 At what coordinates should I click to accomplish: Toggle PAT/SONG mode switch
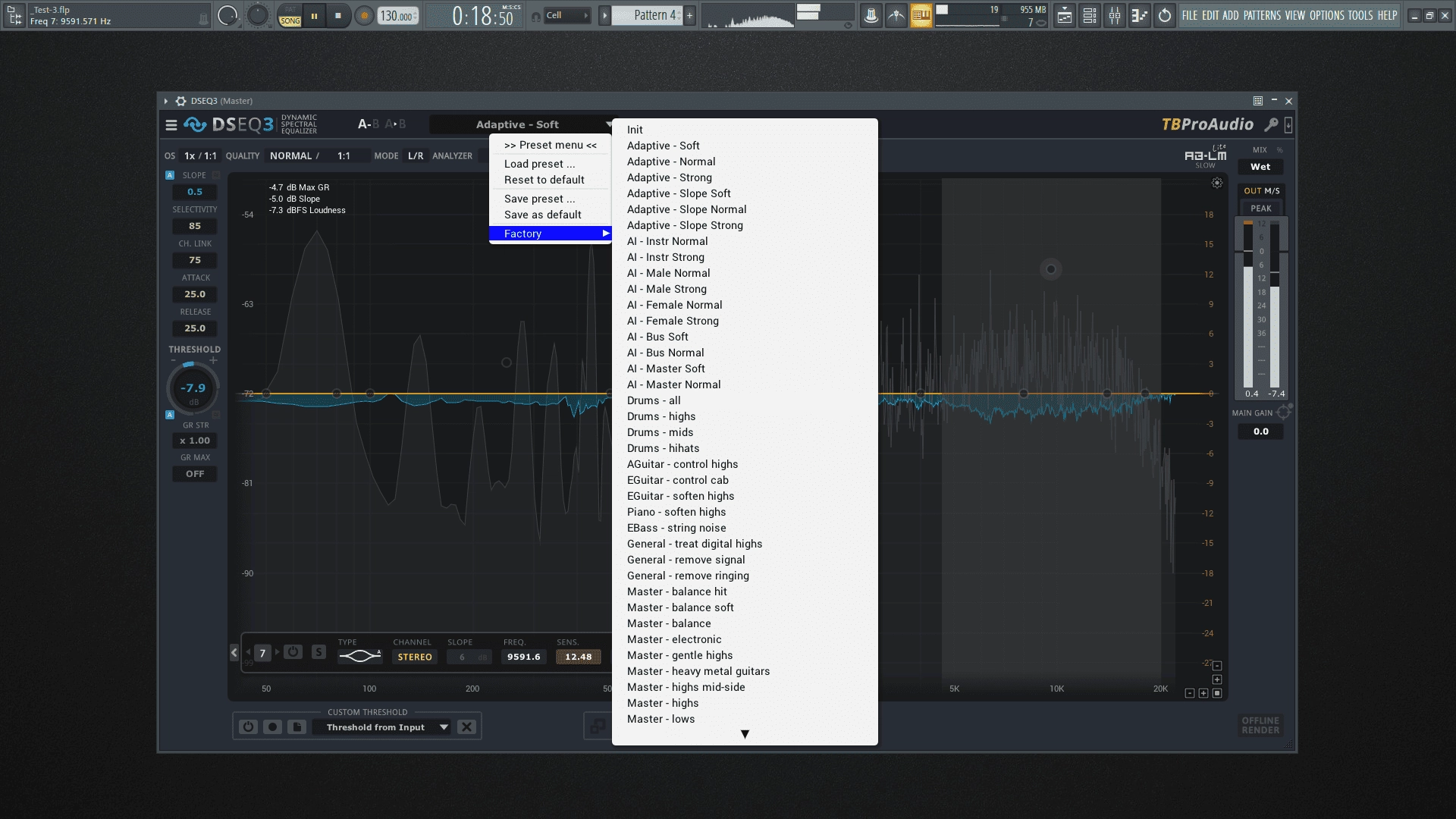click(x=290, y=15)
